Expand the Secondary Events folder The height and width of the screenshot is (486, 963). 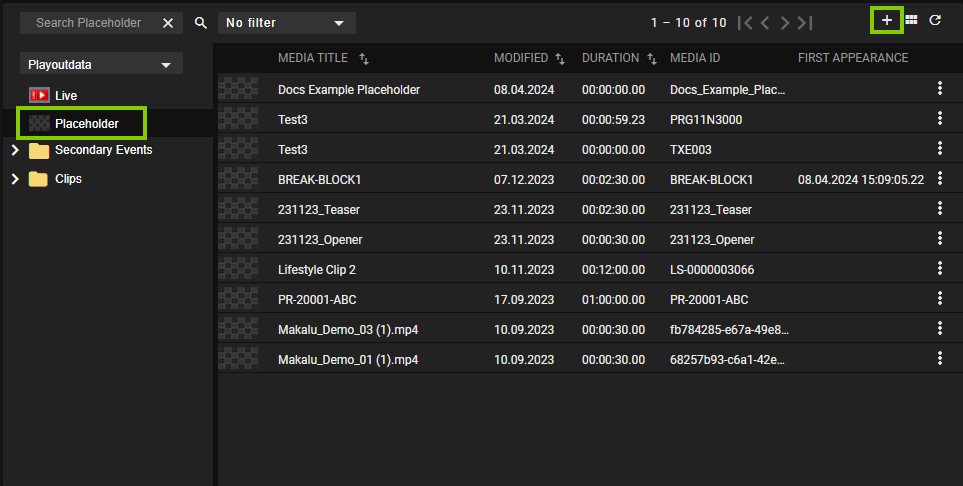tap(14, 150)
